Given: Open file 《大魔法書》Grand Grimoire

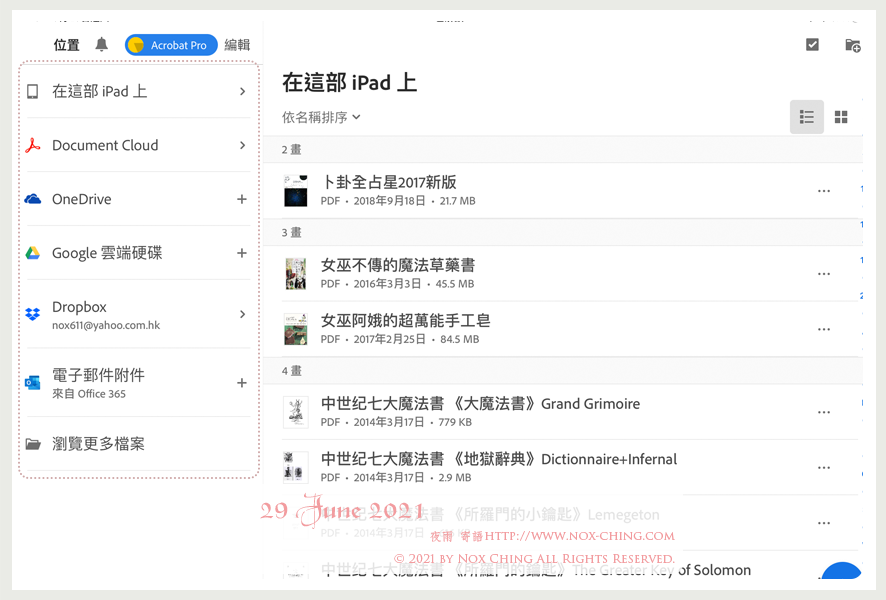Looking at the screenshot, I should pyautogui.click(x=563, y=412).
